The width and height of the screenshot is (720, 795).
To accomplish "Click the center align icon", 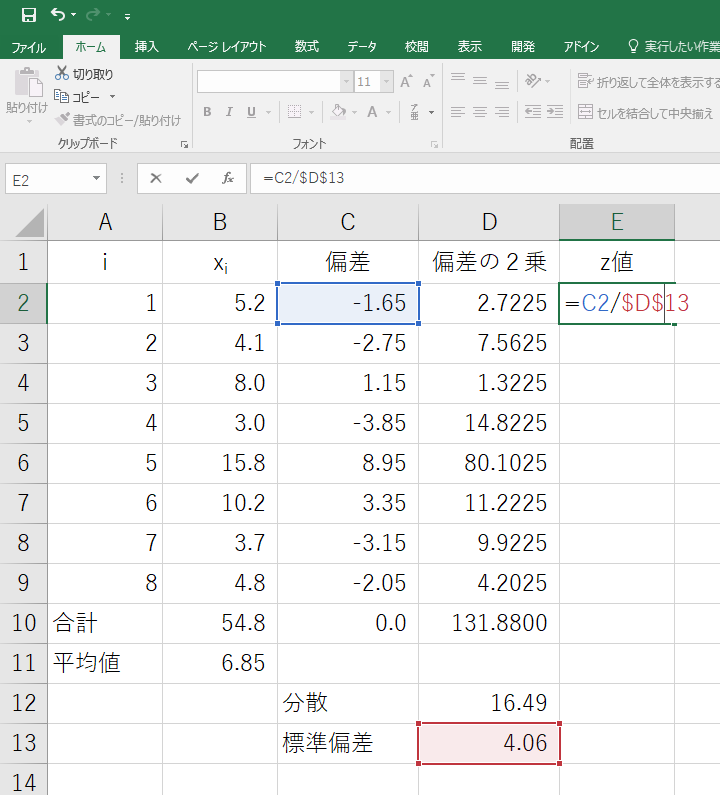I will click(x=480, y=112).
